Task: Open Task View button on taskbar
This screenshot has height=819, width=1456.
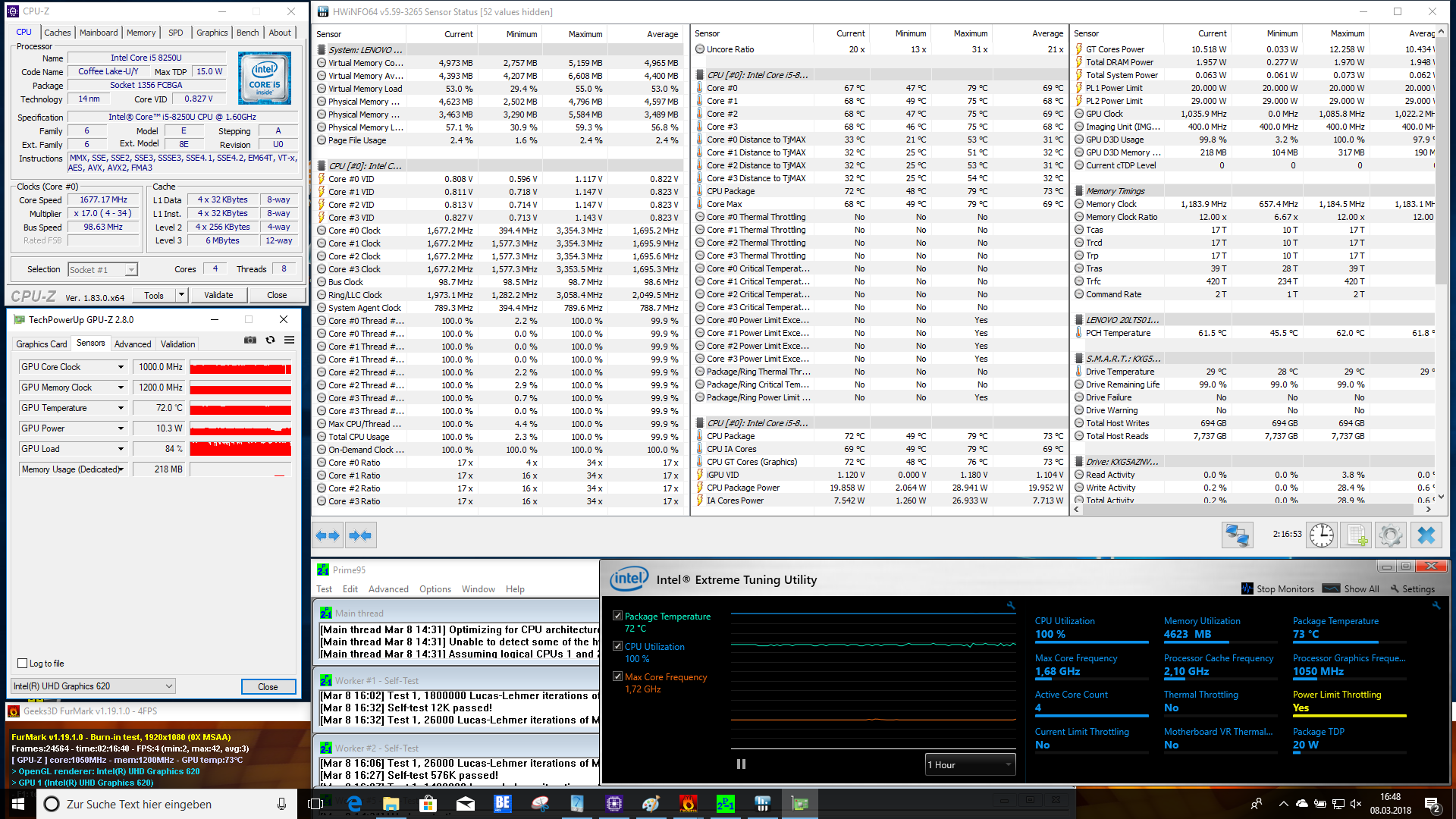Action: [315, 804]
